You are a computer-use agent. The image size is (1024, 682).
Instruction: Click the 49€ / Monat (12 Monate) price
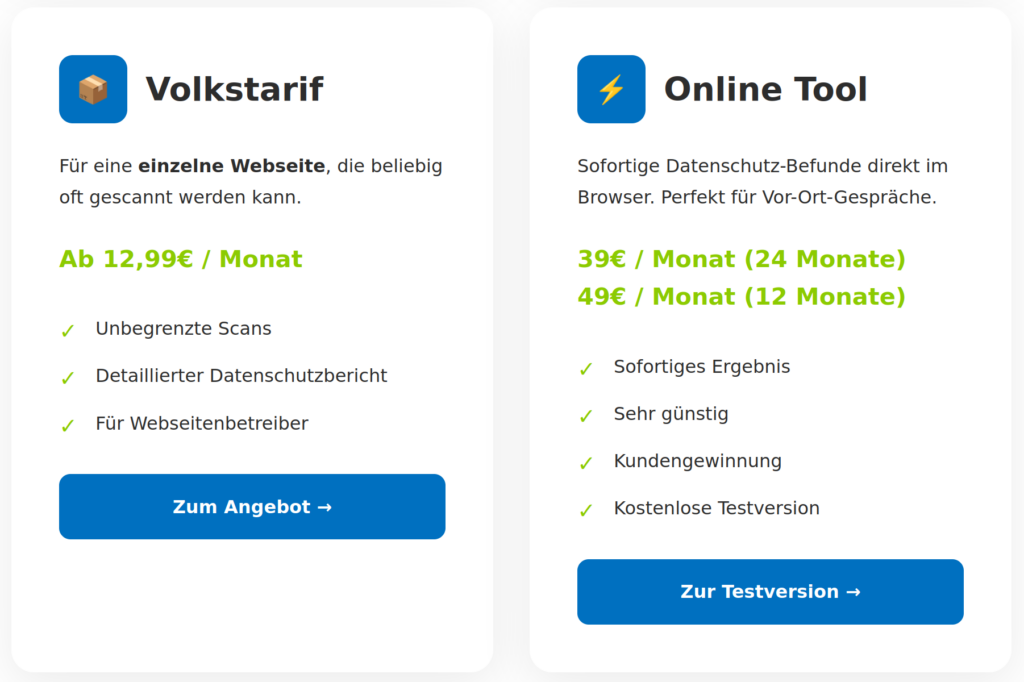coord(741,296)
